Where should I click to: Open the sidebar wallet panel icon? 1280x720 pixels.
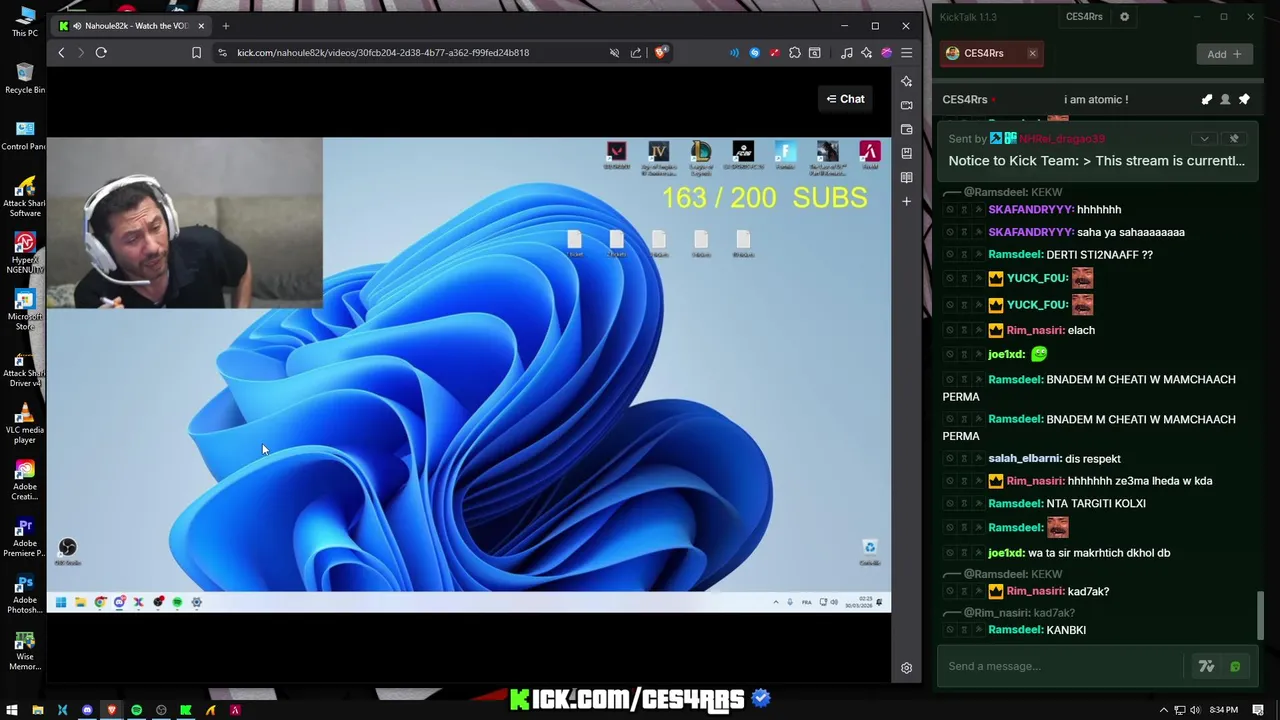click(x=906, y=129)
